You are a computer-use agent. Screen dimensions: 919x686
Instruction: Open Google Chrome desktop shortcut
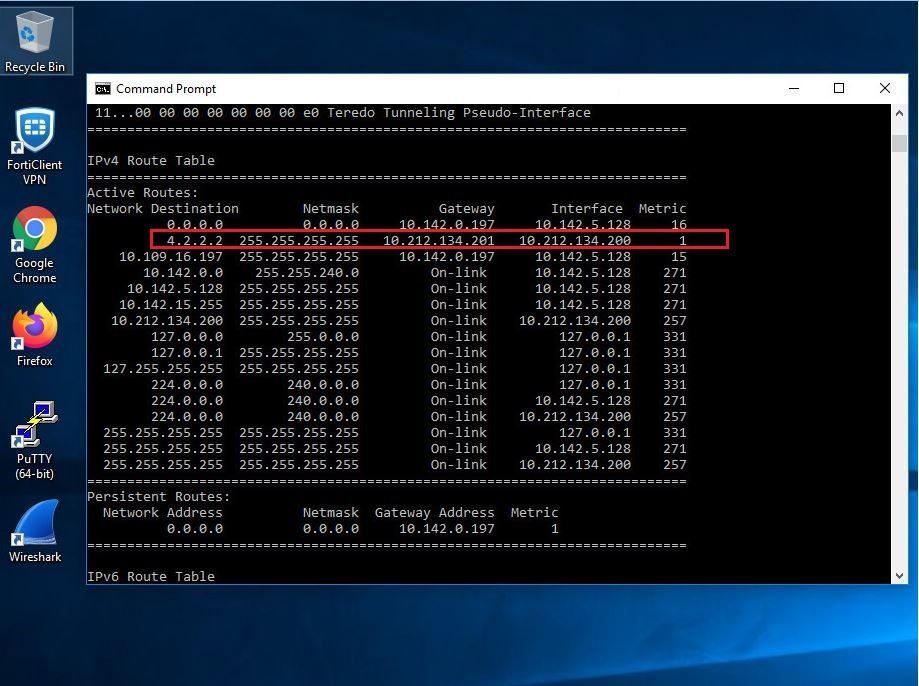pos(35,245)
